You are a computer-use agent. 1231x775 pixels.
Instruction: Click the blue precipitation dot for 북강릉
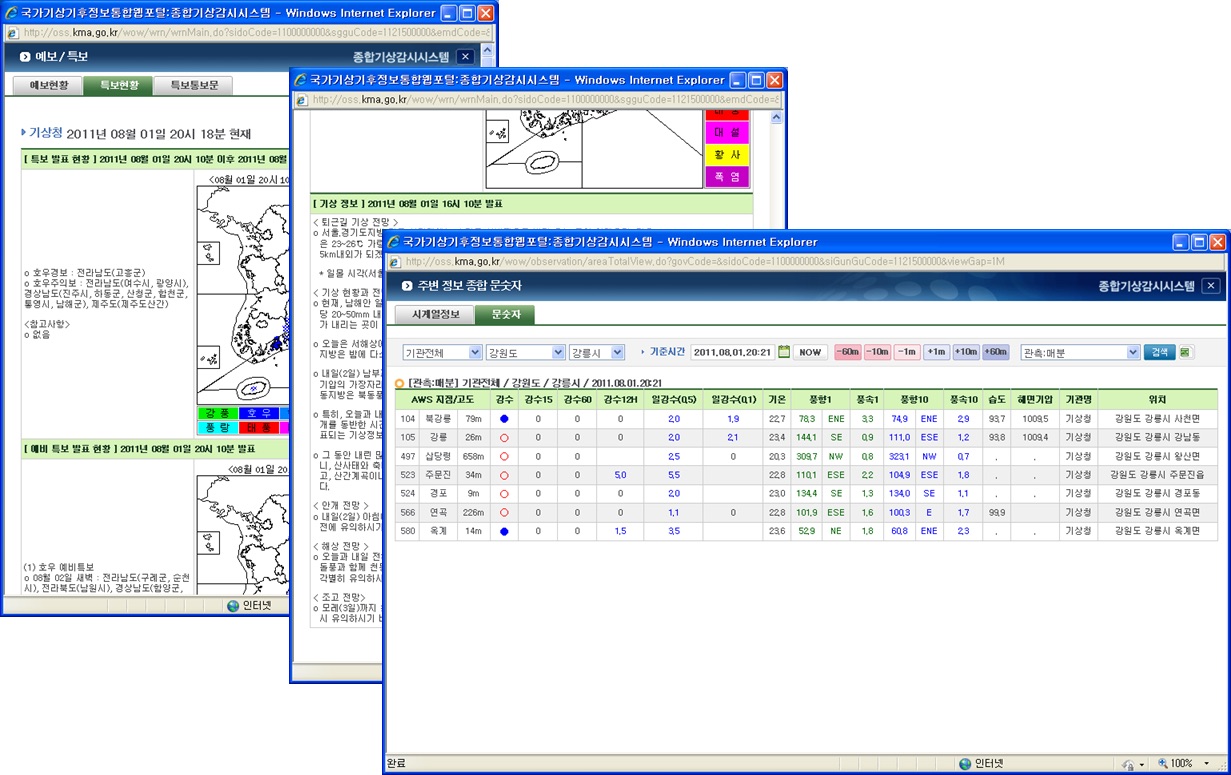(x=504, y=418)
